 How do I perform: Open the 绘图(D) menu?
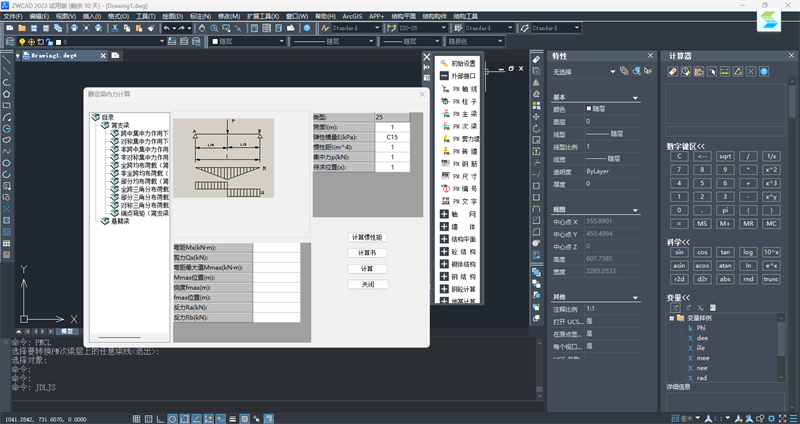(x=171, y=17)
